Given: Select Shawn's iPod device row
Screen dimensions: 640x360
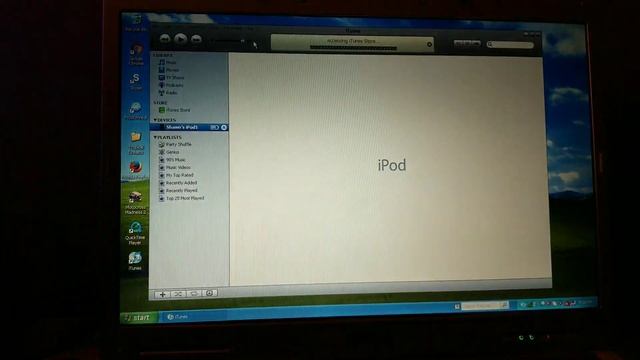Looking at the screenshot, I should coord(189,127).
